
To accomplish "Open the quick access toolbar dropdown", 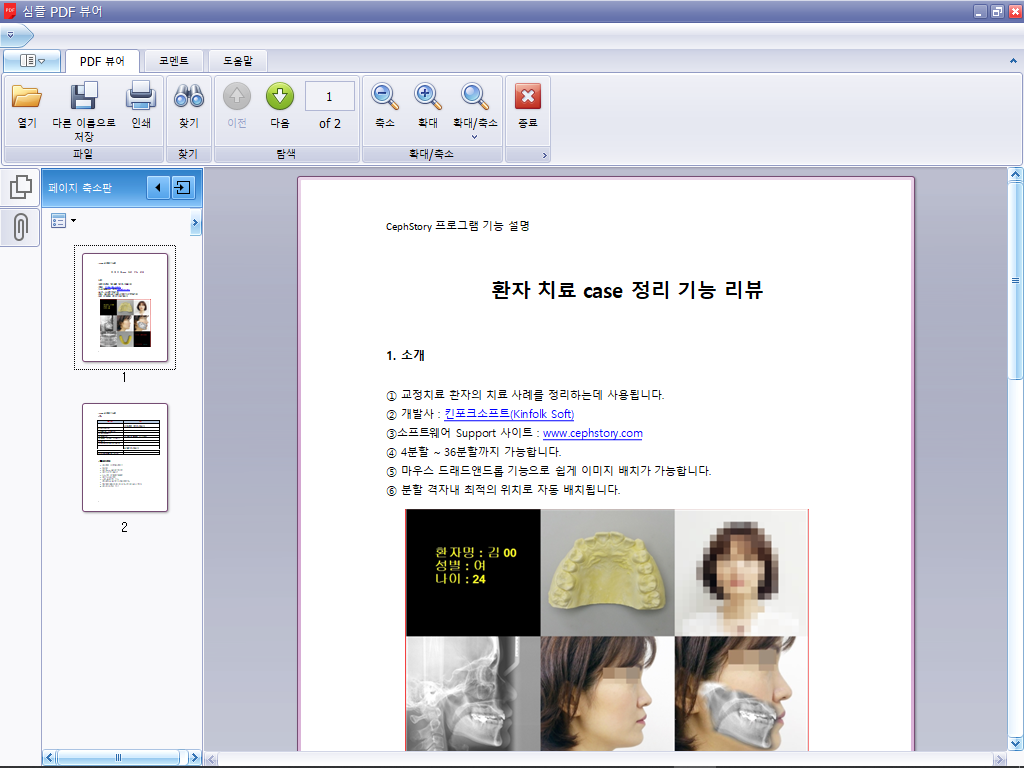I will tap(11, 35).
